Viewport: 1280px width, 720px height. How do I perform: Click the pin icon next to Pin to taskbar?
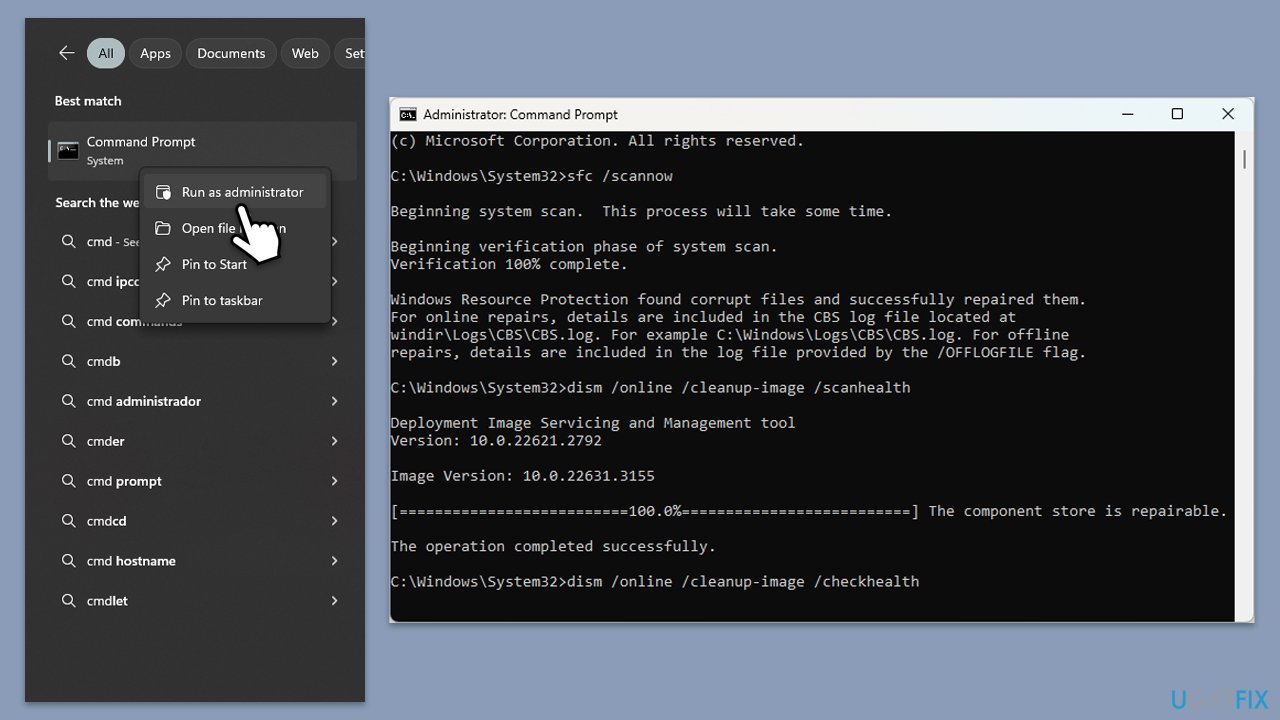162,300
